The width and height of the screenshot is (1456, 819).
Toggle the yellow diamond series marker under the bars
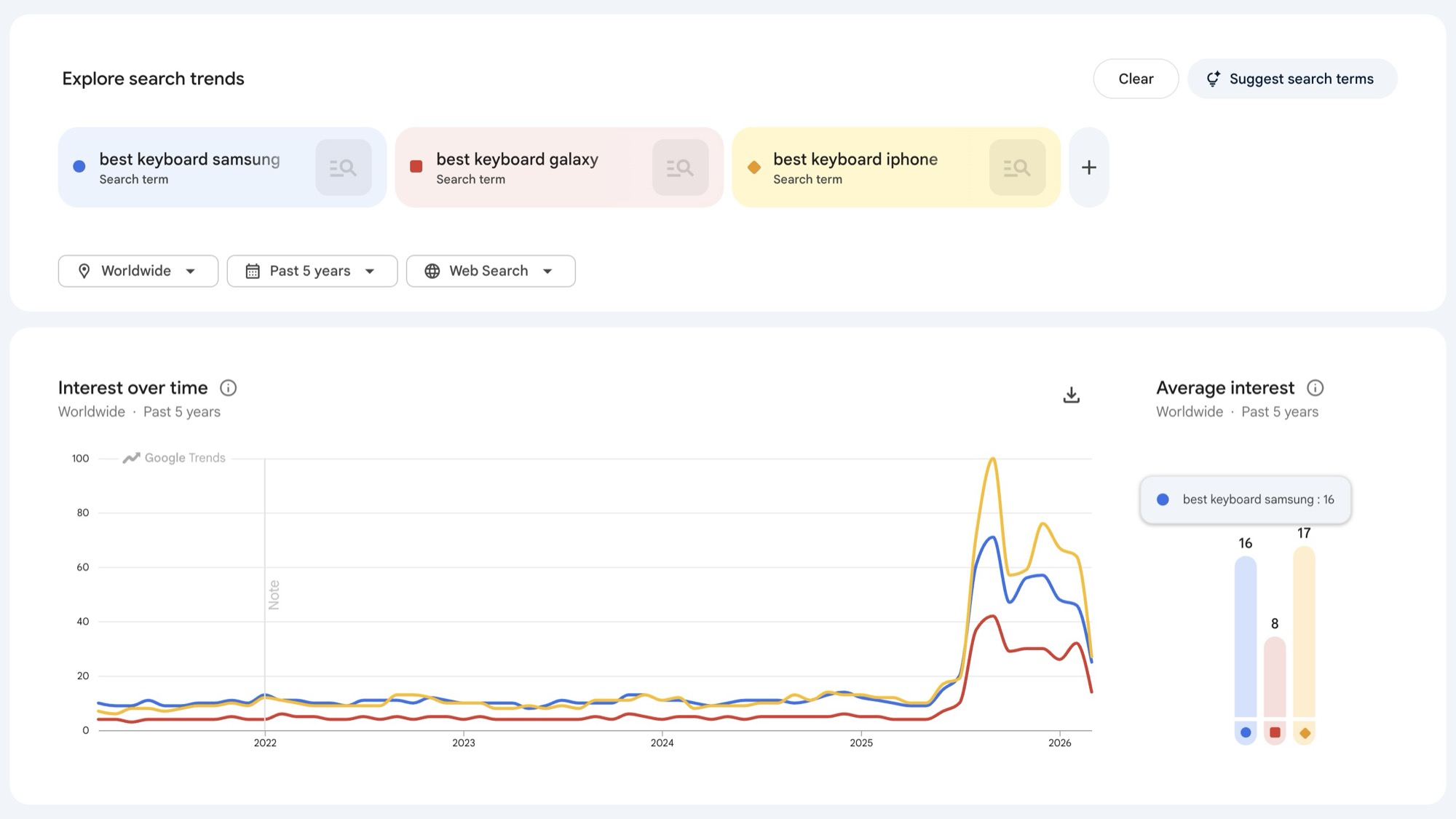tap(1305, 732)
